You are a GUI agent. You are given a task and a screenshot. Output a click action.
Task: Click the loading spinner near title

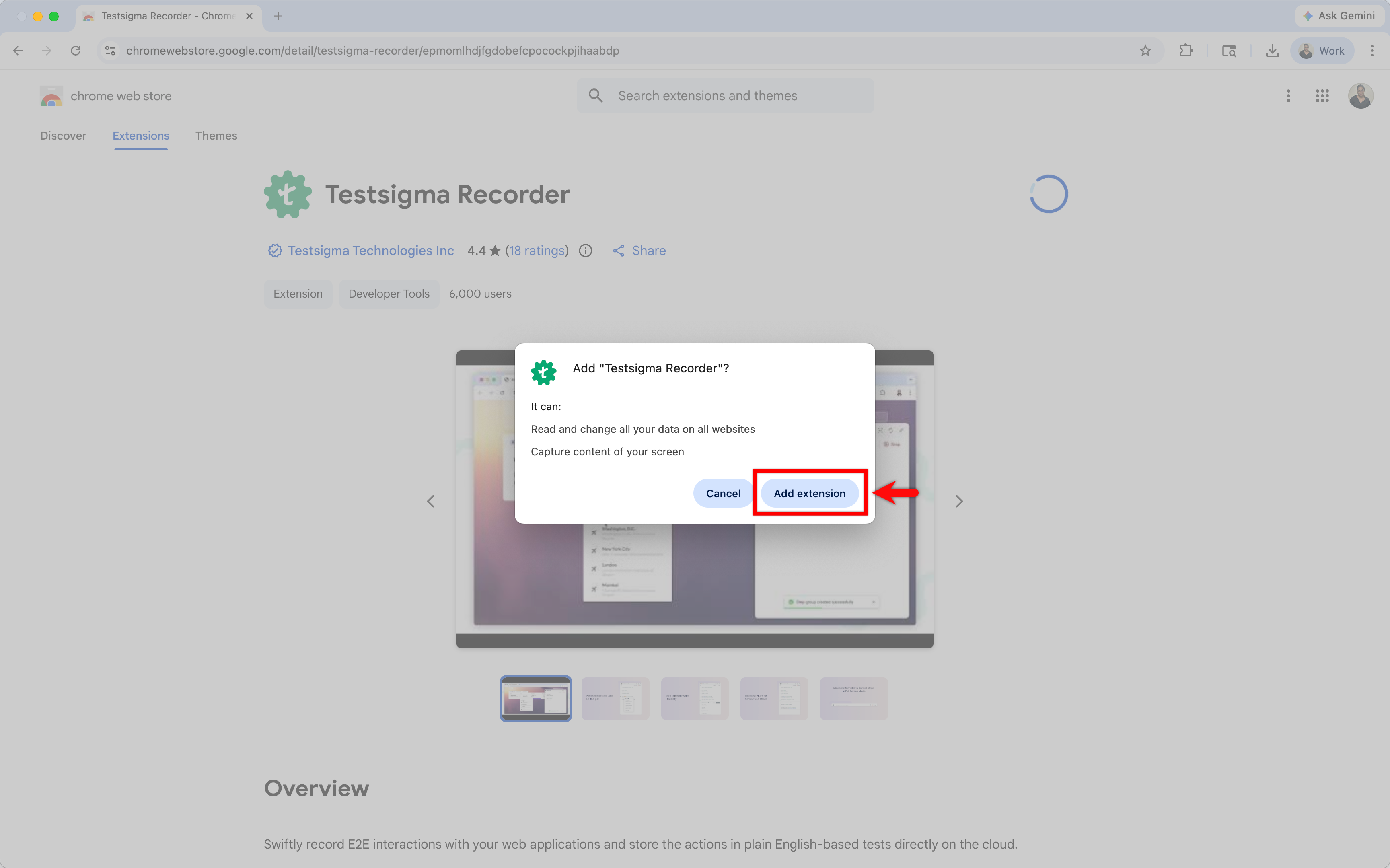point(1048,194)
